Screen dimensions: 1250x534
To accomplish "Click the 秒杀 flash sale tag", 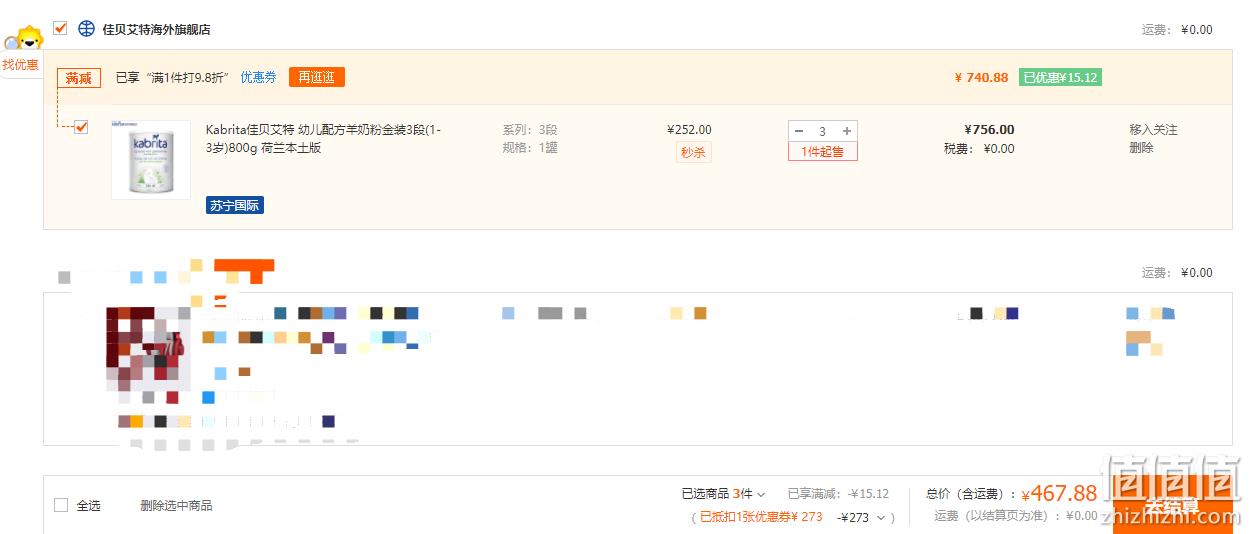I will click(693, 152).
